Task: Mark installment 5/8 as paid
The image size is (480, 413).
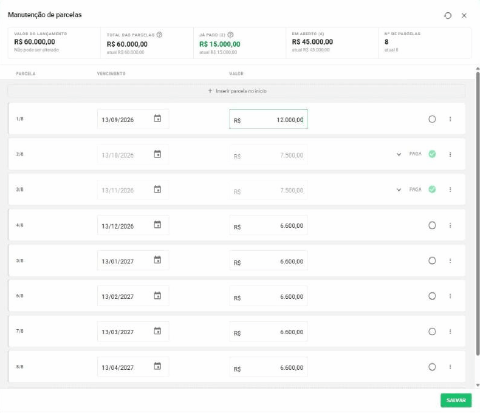Action: pos(432,261)
